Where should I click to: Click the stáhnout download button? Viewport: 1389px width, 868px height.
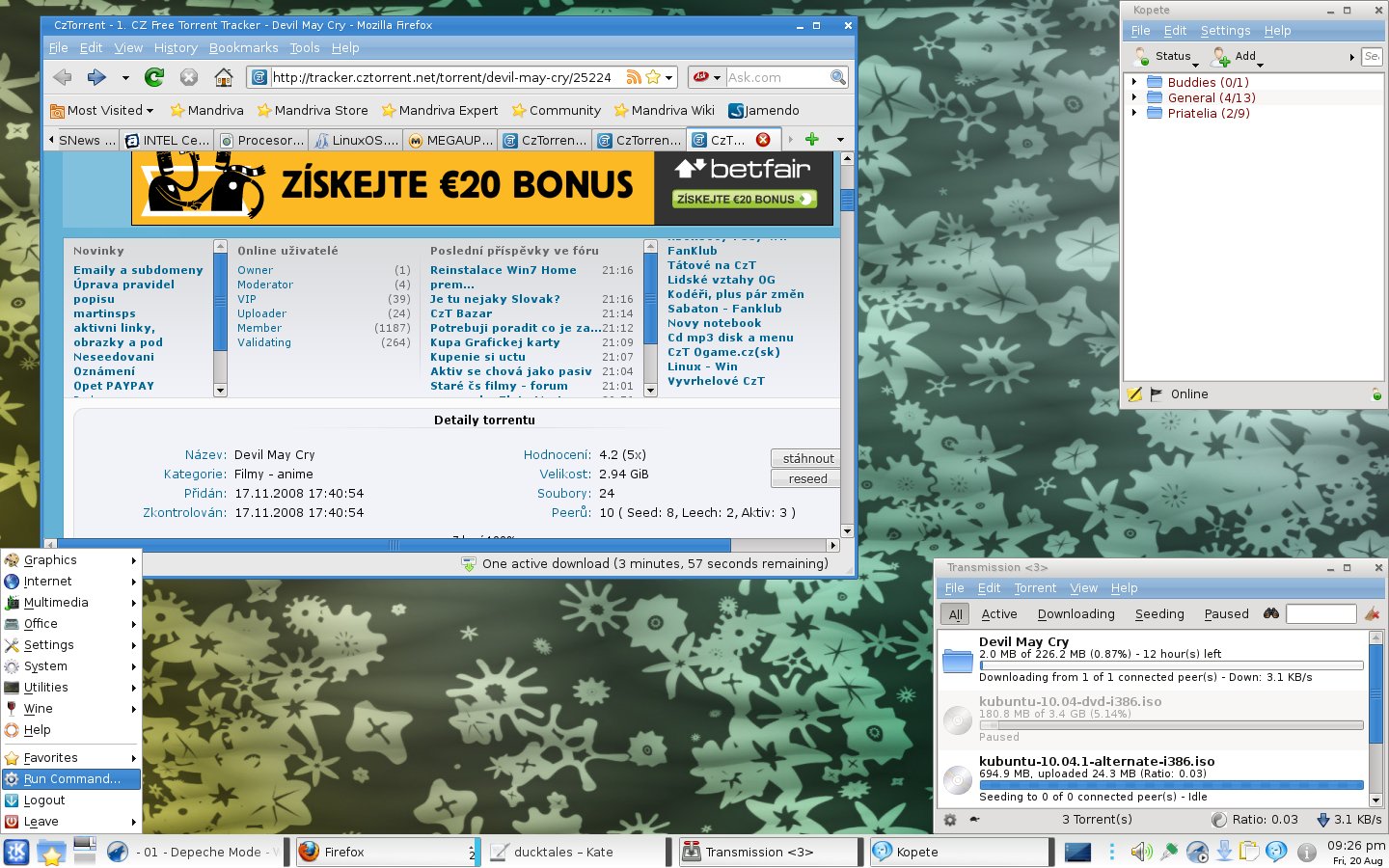click(x=807, y=458)
